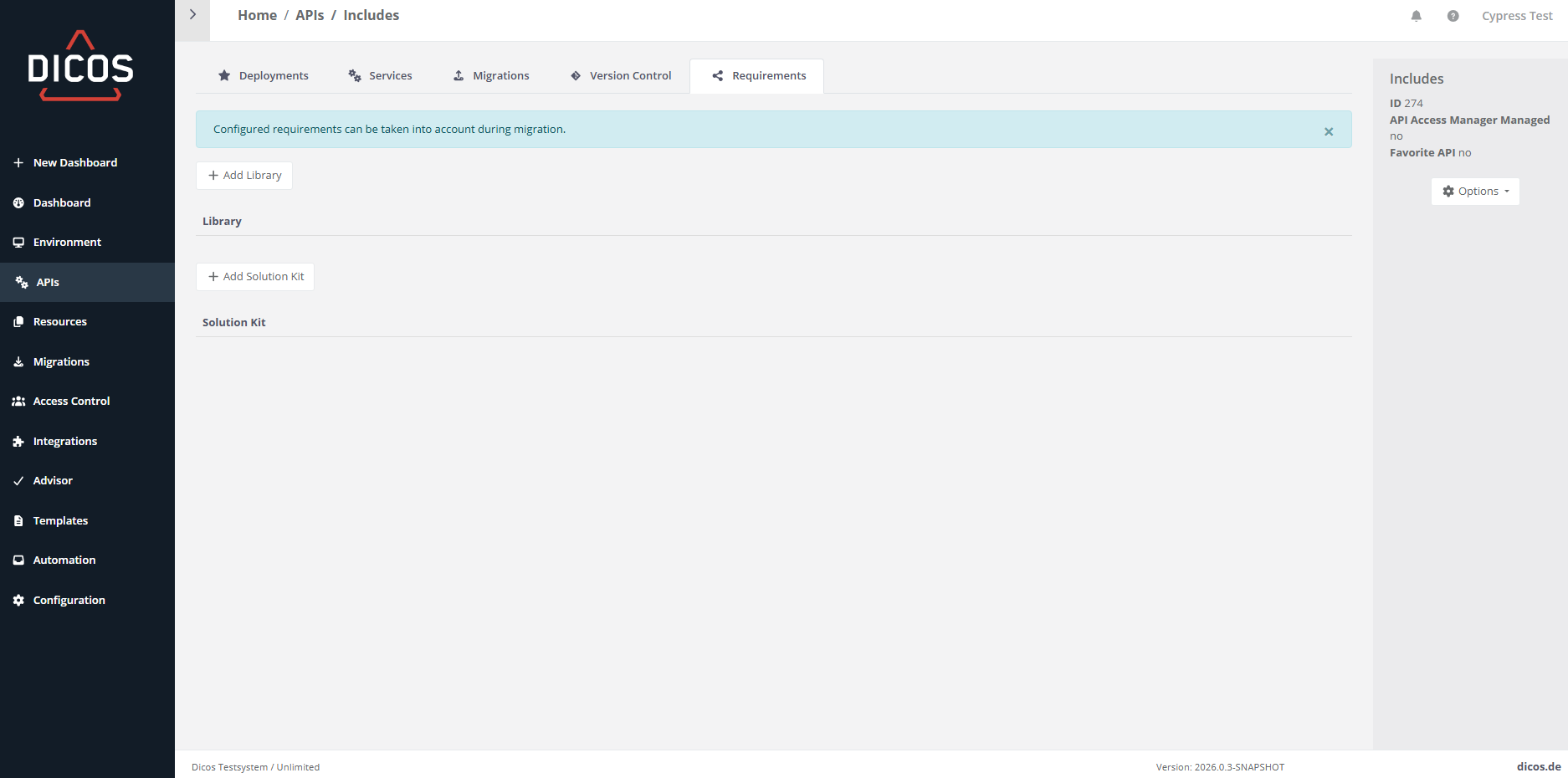Click the 'Dicos Testsystem / Unlimited' footer text

click(x=255, y=767)
